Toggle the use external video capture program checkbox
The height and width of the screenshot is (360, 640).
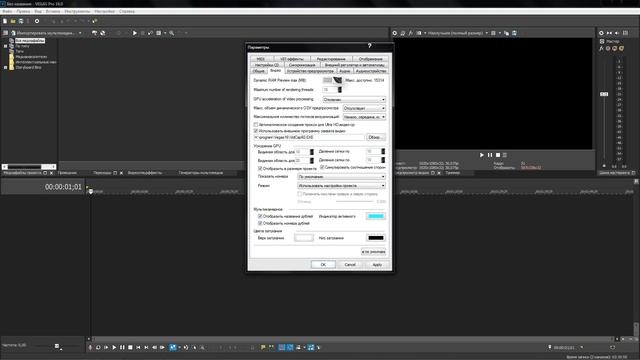pyautogui.click(x=256, y=131)
